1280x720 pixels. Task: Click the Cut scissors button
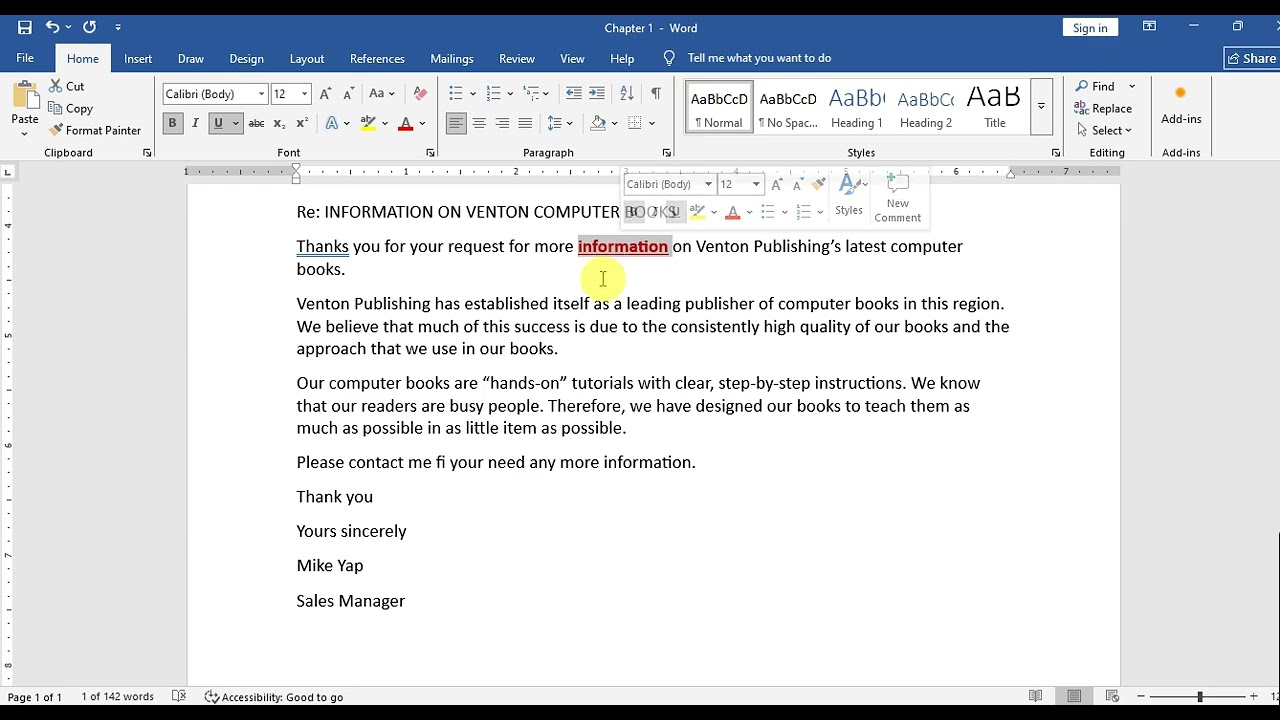click(x=67, y=86)
